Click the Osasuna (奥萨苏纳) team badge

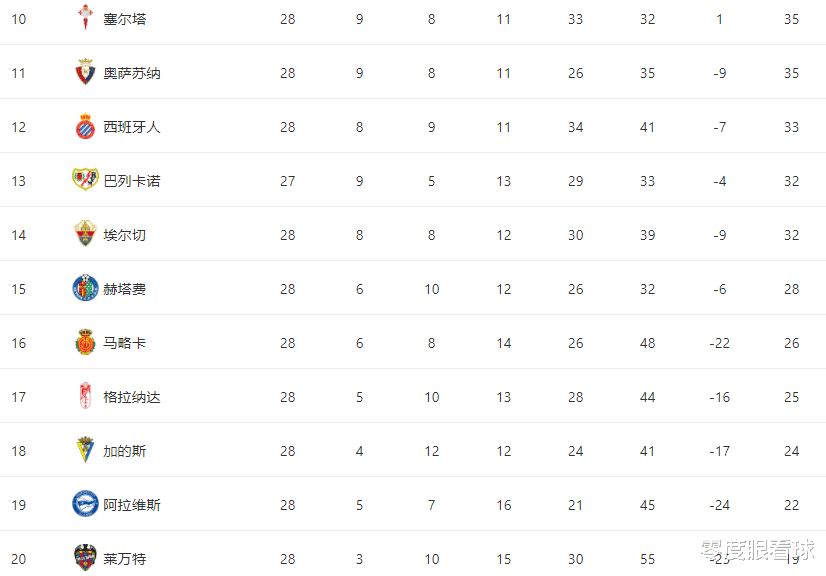click(x=85, y=72)
